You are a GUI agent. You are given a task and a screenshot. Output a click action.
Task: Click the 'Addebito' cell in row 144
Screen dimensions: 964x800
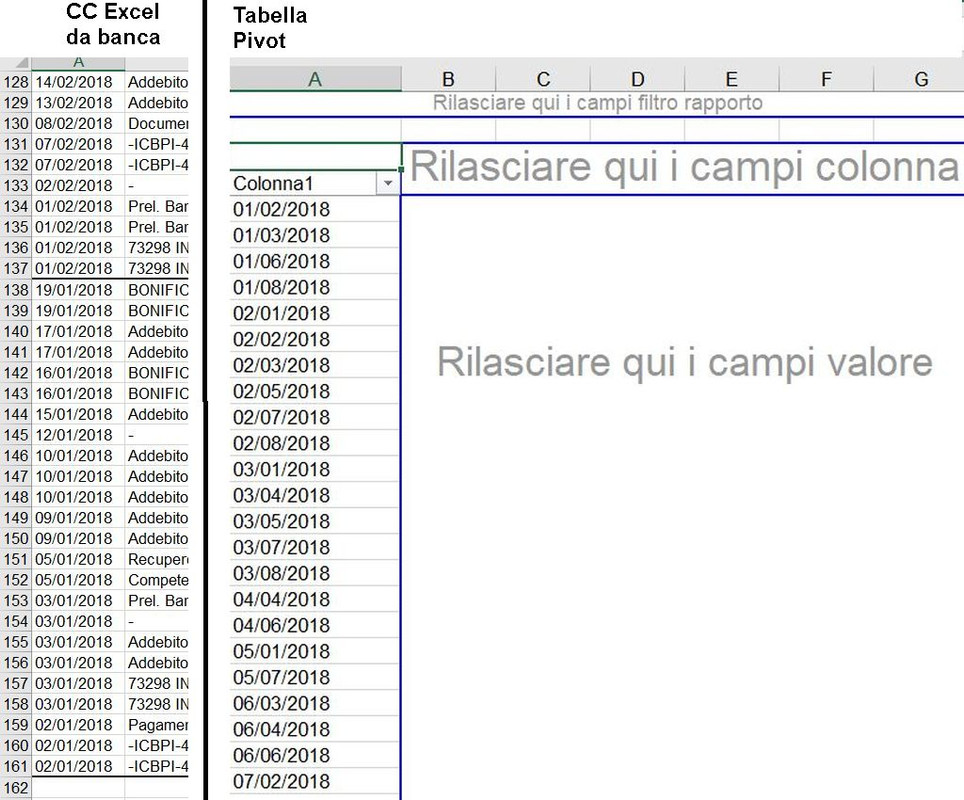point(157,414)
